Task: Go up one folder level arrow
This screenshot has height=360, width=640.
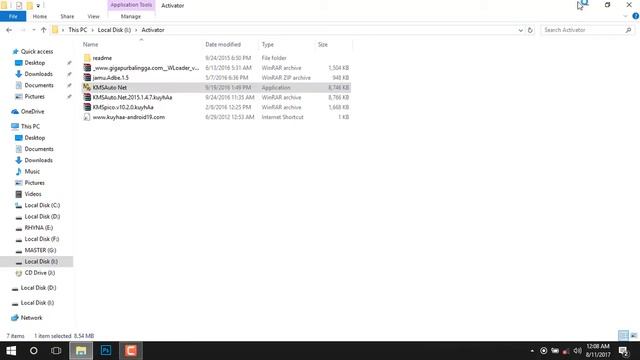Action: click(44, 30)
